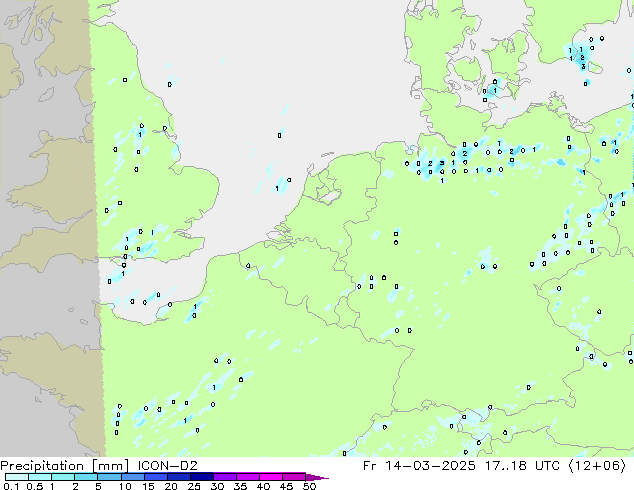Click the 5–10 mm legend color swatch
The width and height of the screenshot is (634, 490).
pos(110,477)
